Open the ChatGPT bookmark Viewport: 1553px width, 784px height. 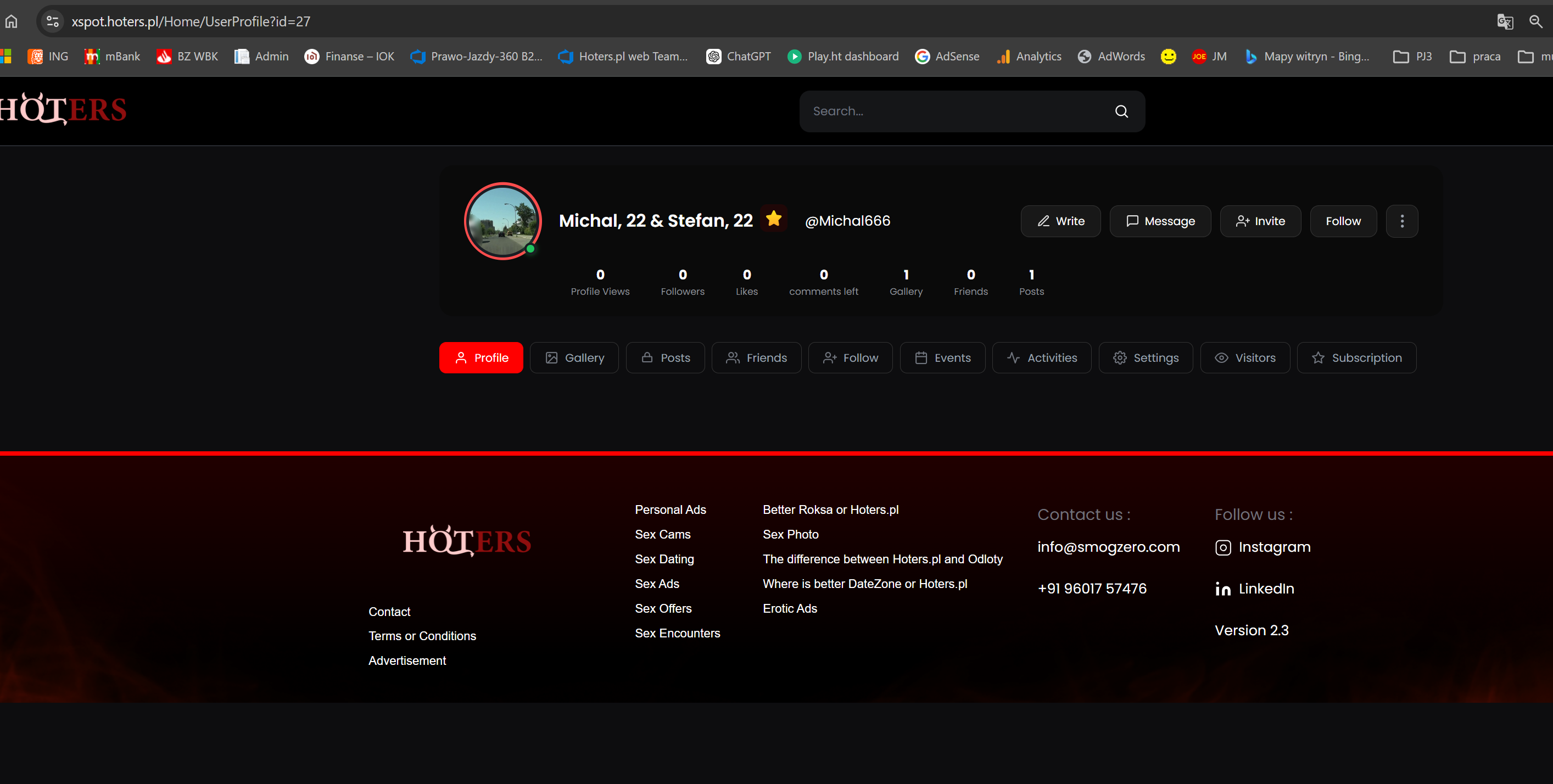point(739,57)
